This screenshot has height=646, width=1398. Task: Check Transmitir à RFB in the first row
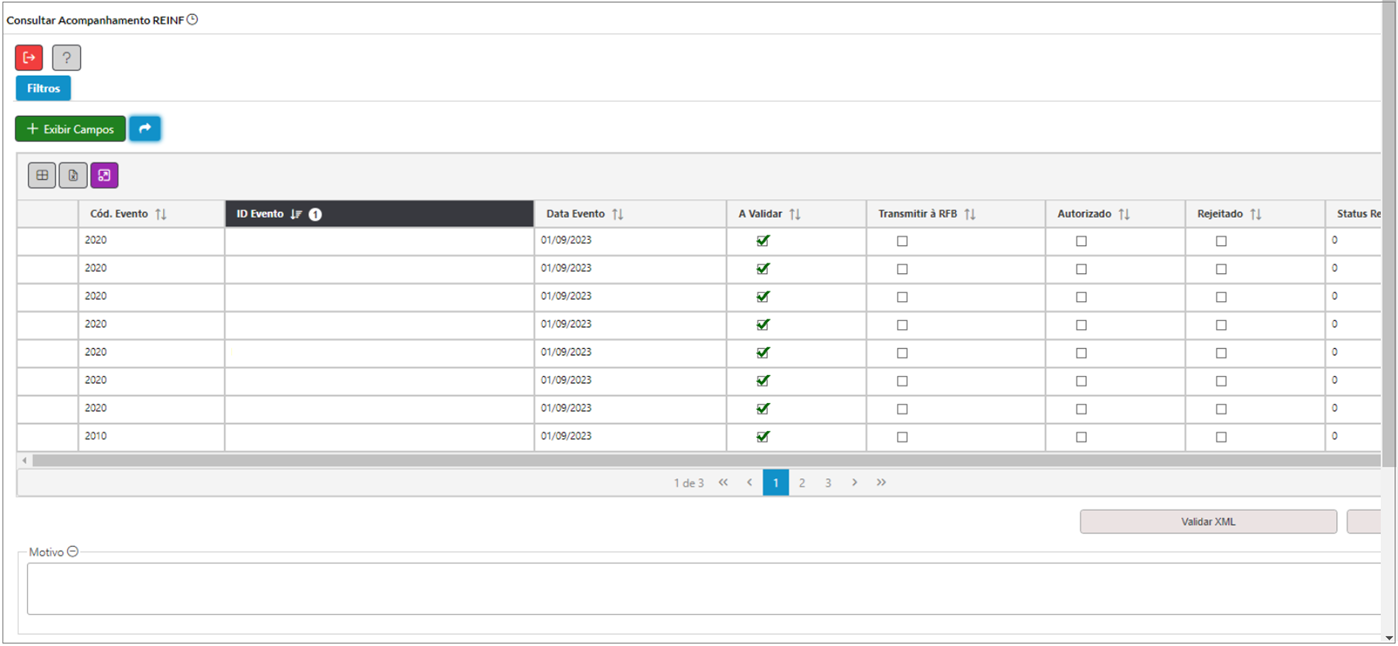click(x=902, y=241)
